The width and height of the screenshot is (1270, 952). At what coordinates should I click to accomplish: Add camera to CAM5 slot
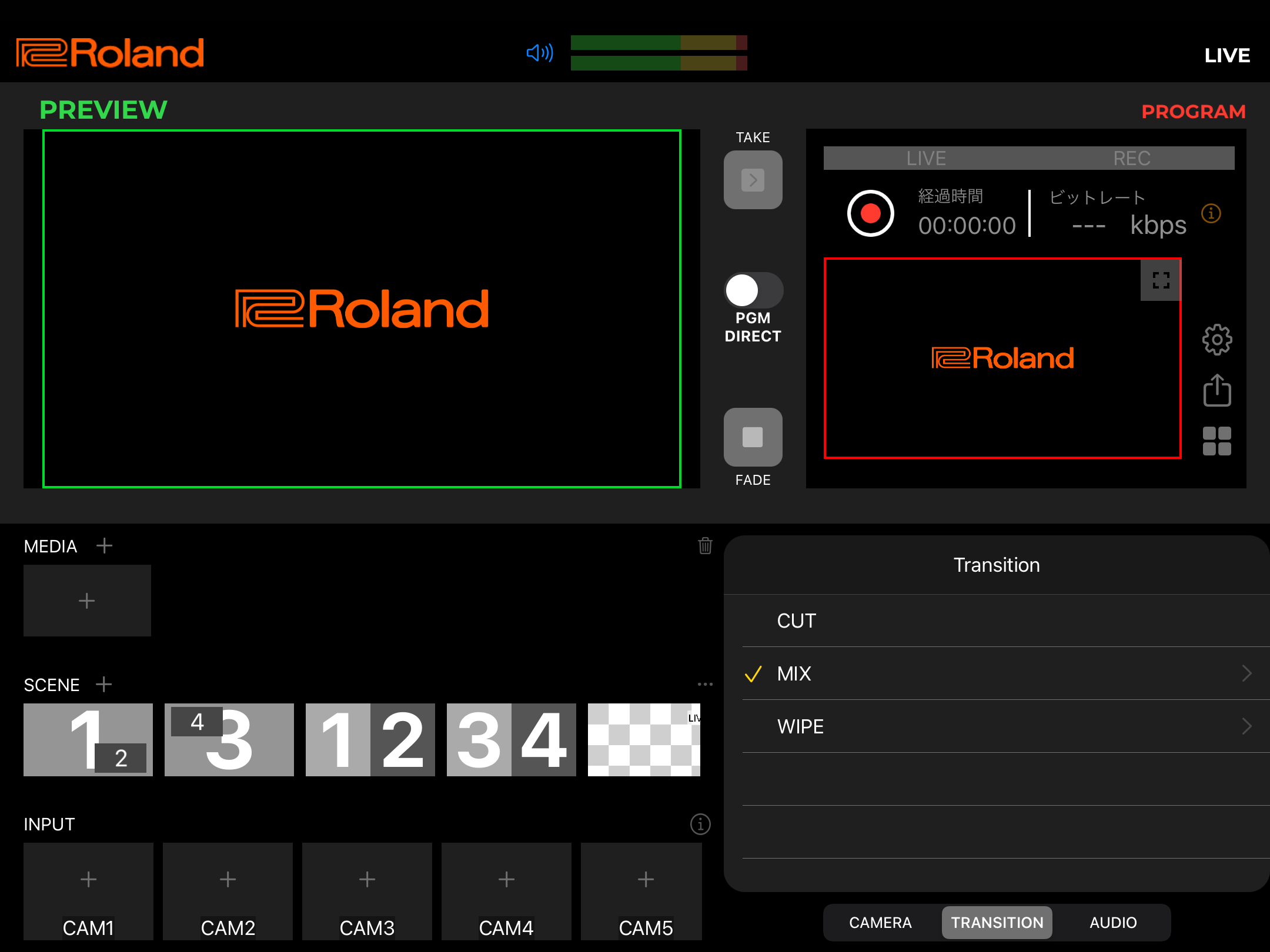641,891
